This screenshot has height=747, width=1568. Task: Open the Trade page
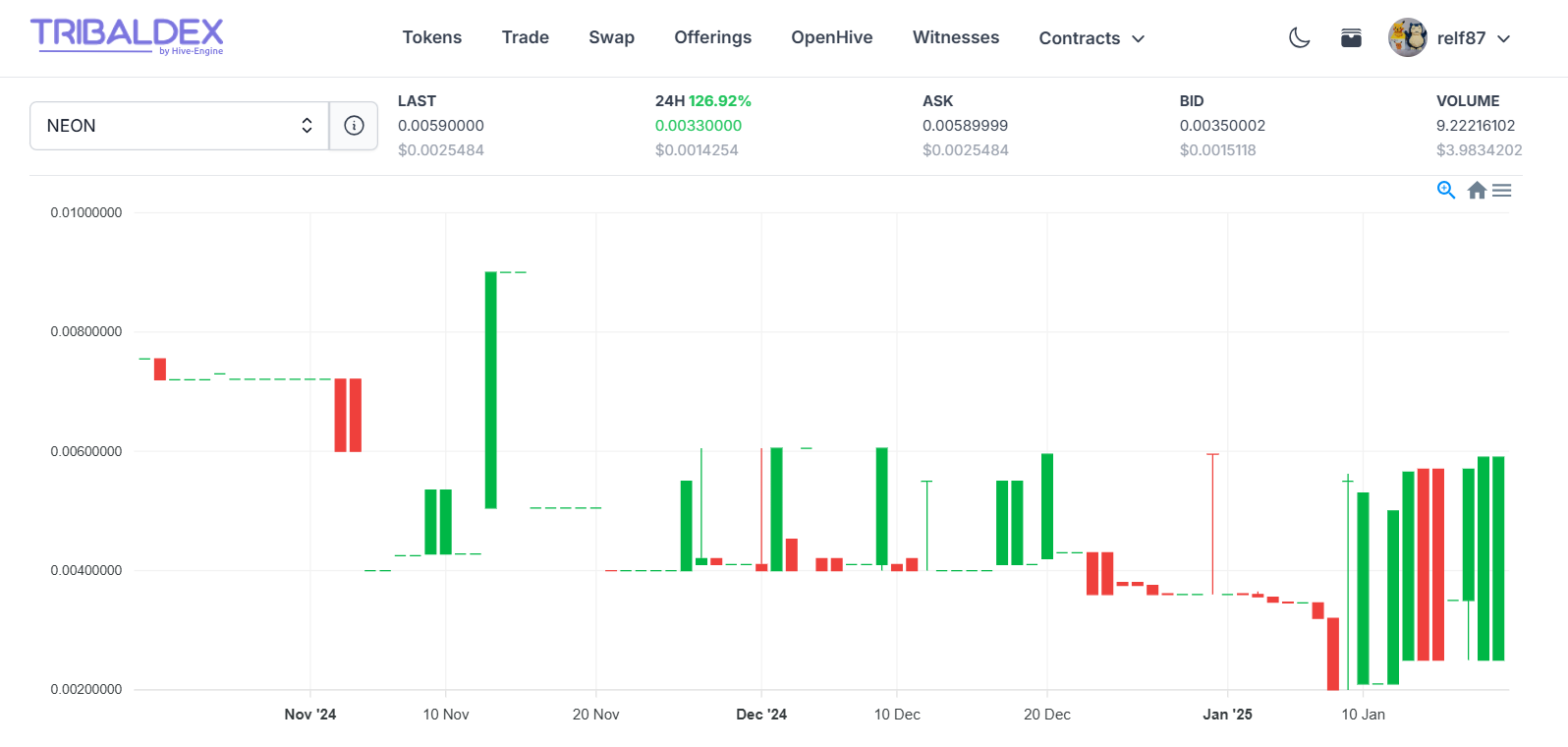coord(525,37)
